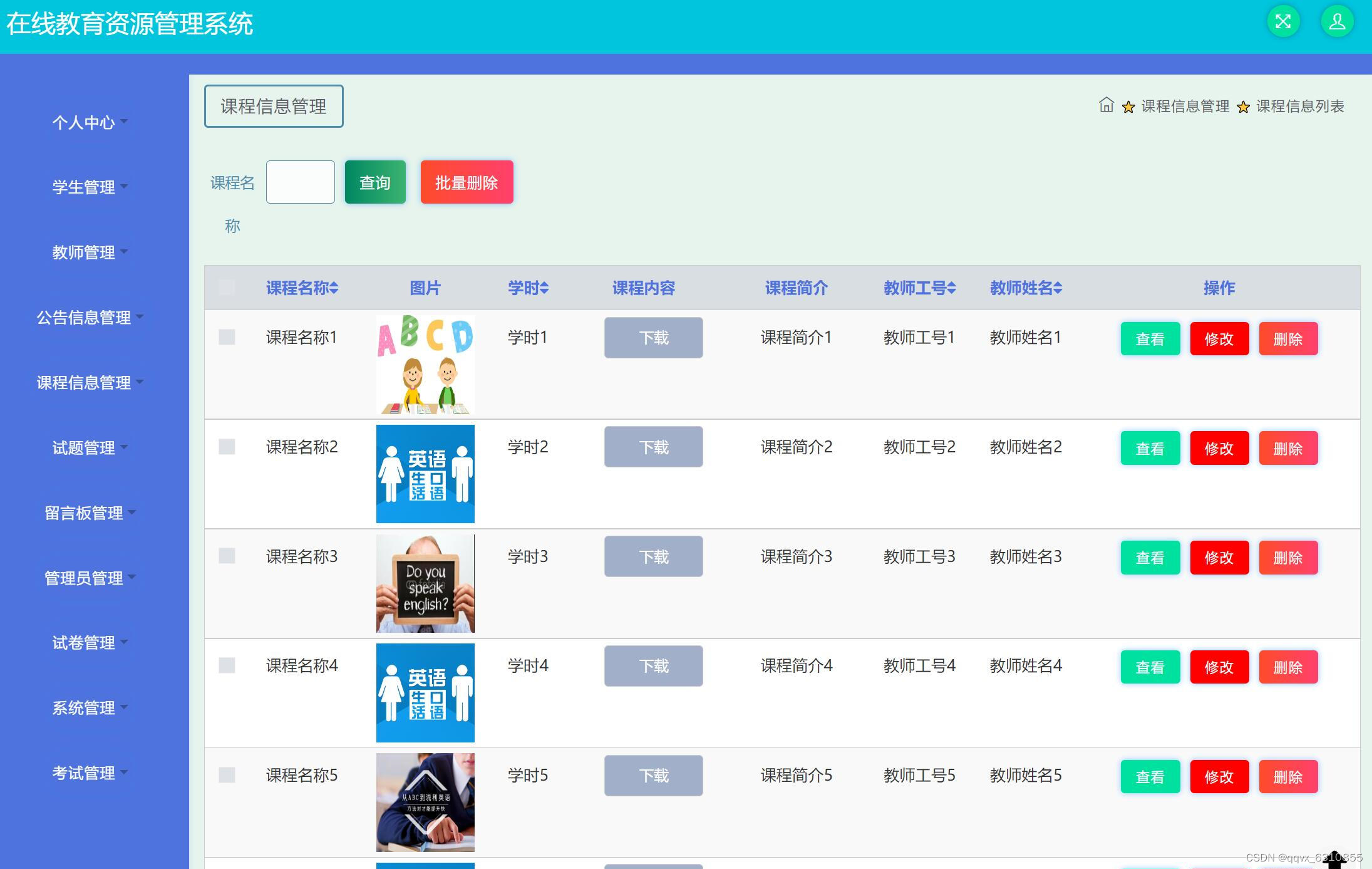The height and width of the screenshot is (869, 1372).
Task: Expand the 个人中心 sidebar menu
Action: tap(90, 122)
